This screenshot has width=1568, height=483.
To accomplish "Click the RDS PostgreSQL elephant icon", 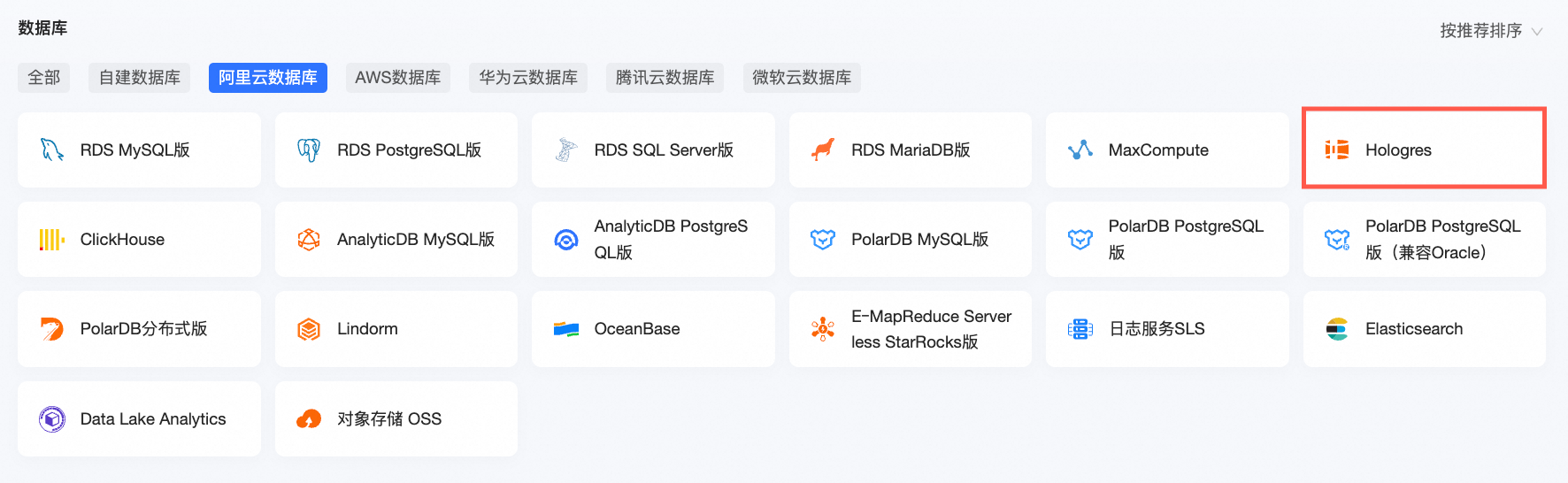I will click(309, 149).
